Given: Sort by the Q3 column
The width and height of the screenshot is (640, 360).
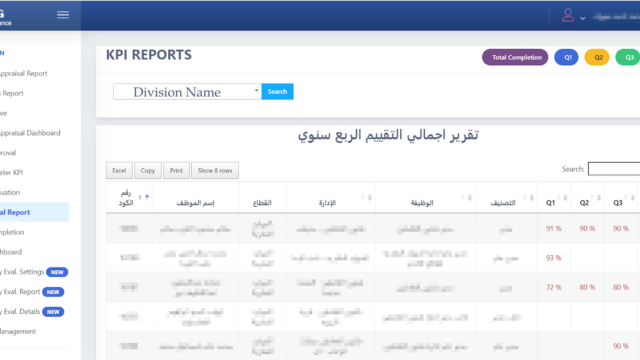Looking at the screenshot, I should (x=621, y=198).
